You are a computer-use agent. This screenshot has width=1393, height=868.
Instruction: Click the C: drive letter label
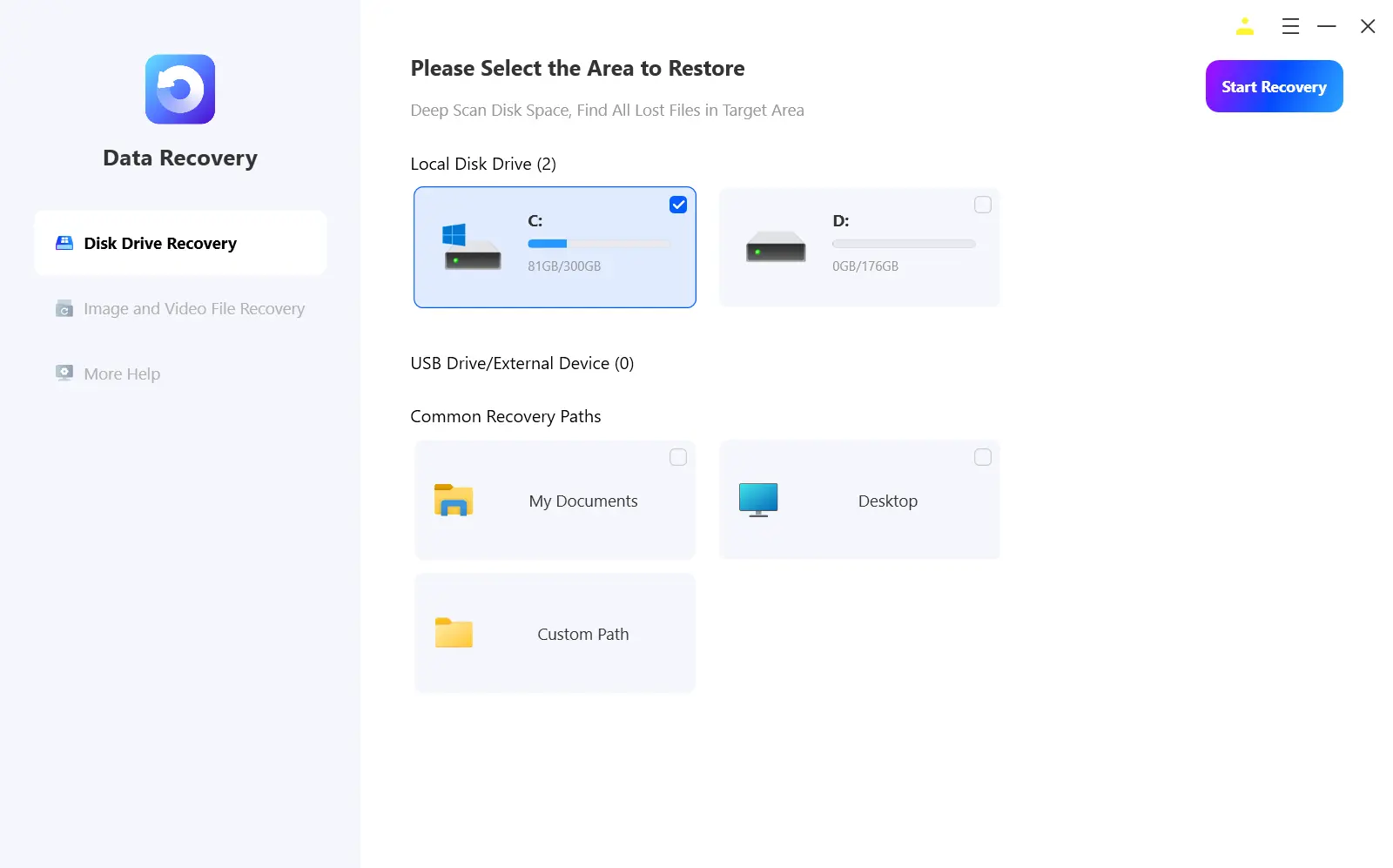[x=535, y=221]
